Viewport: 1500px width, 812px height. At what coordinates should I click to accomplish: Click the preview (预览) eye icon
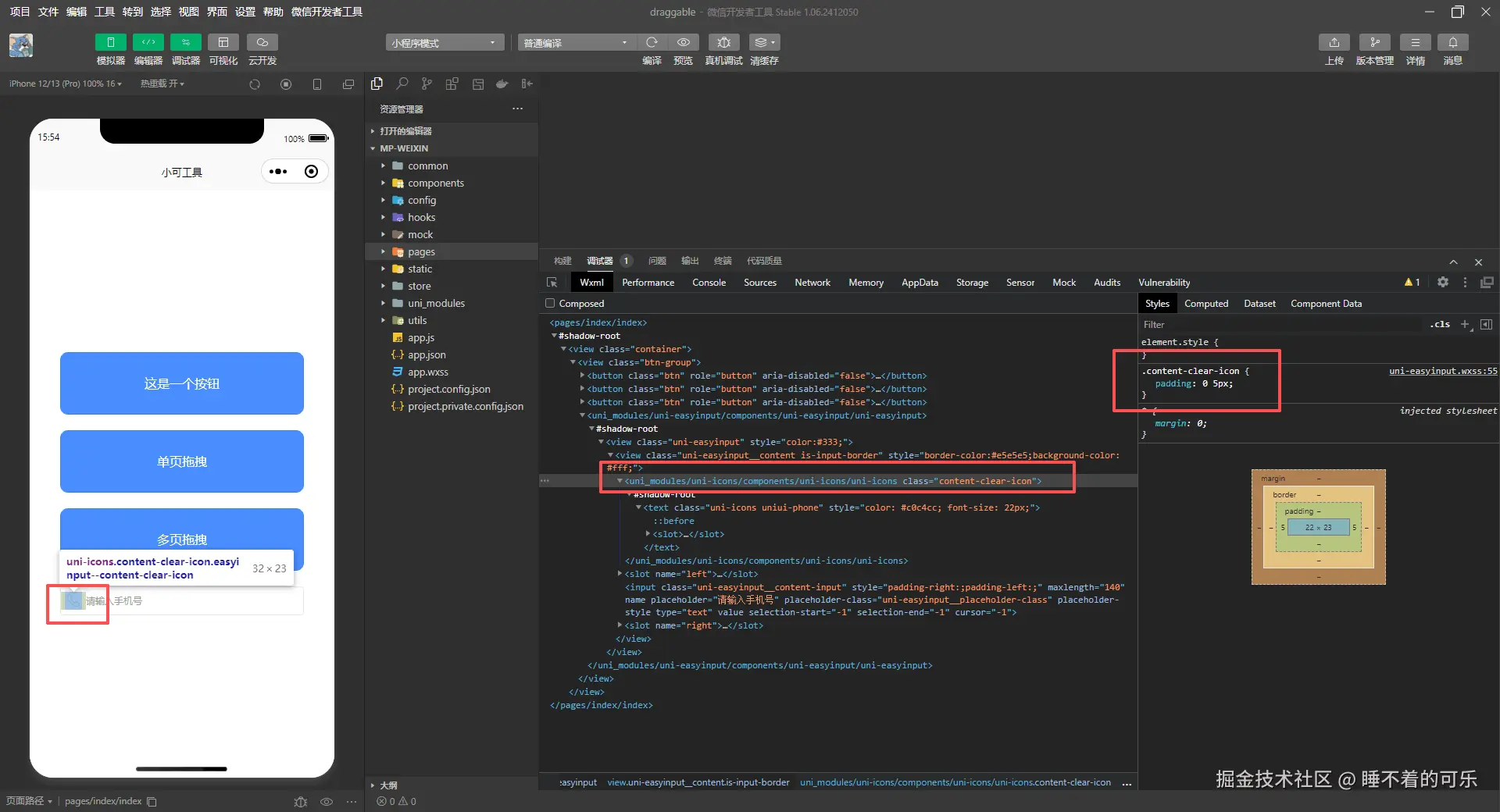tap(683, 42)
